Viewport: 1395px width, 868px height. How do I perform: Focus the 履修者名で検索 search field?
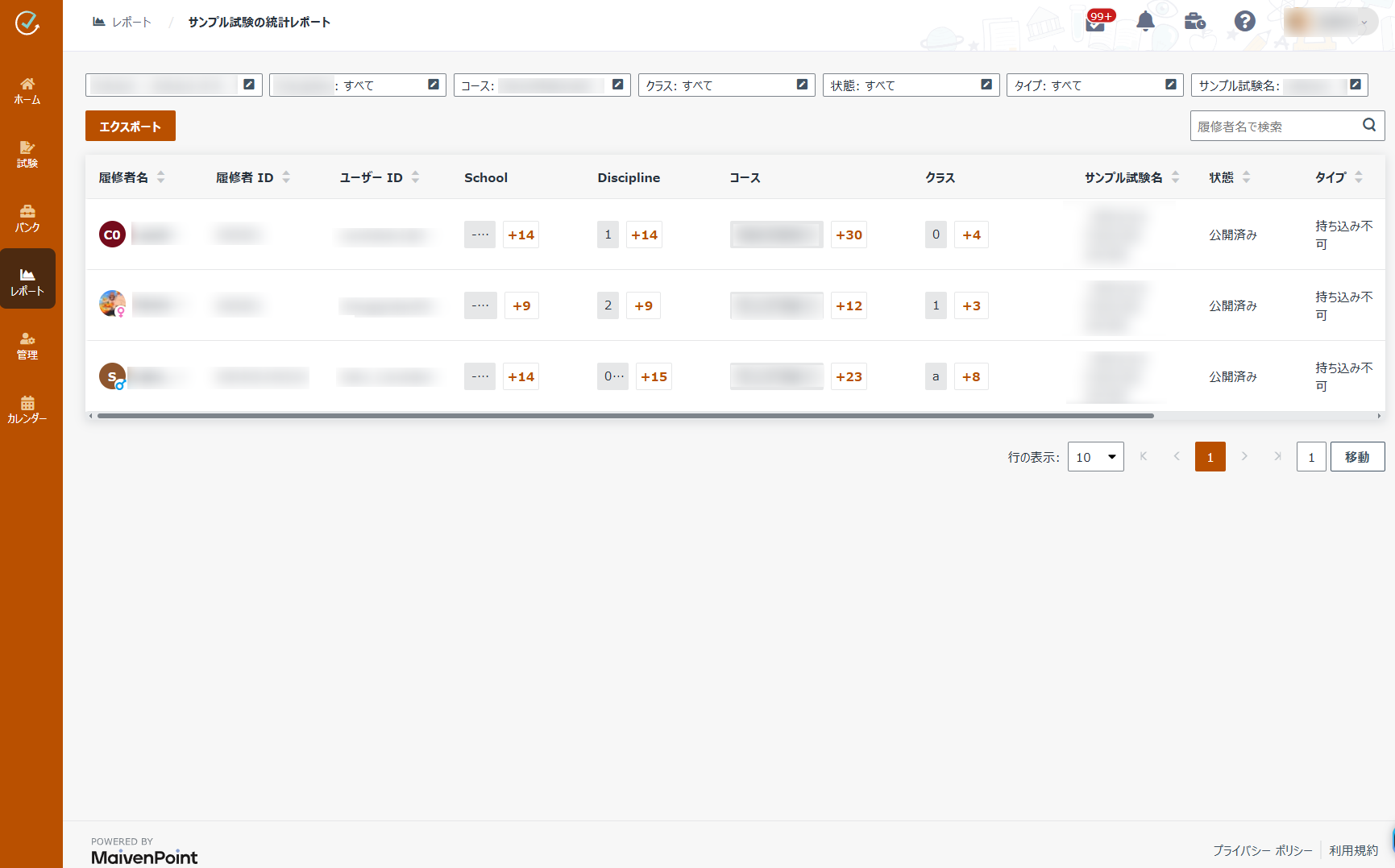(1273, 127)
